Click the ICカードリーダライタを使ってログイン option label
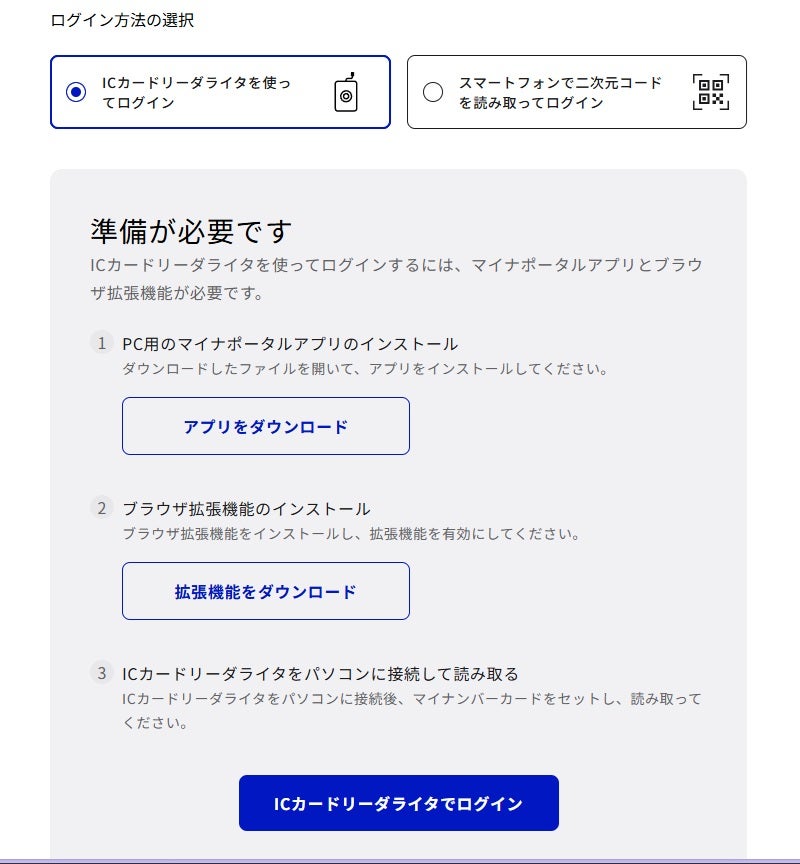800x864 pixels. pos(196,92)
